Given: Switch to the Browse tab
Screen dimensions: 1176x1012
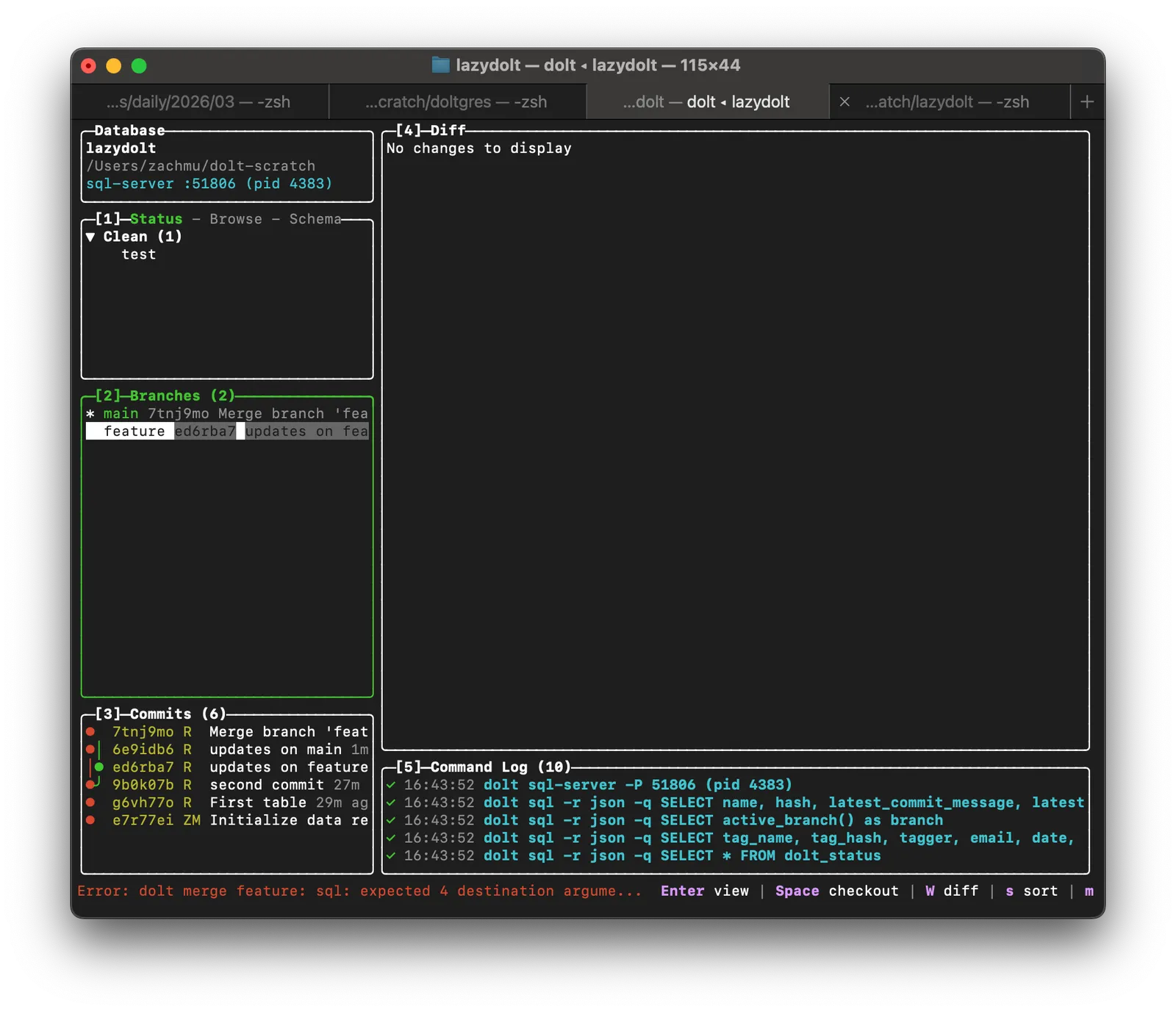Looking at the screenshot, I should (235, 219).
